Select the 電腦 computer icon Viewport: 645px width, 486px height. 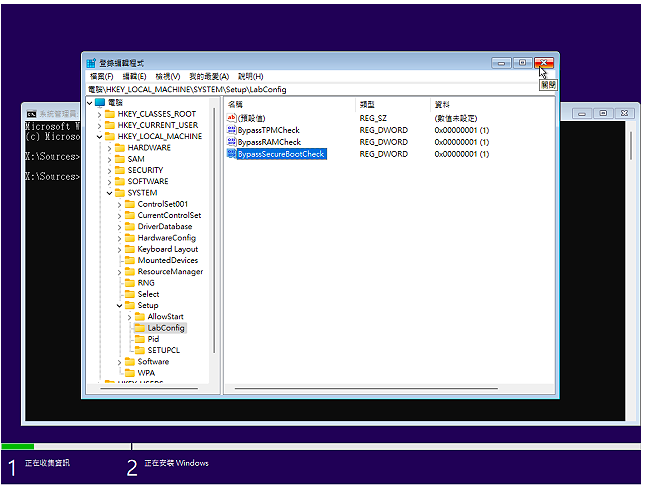tap(100, 102)
